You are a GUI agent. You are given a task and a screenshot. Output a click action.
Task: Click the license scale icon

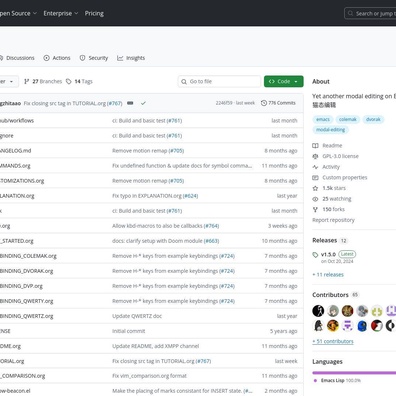tap(315, 156)
